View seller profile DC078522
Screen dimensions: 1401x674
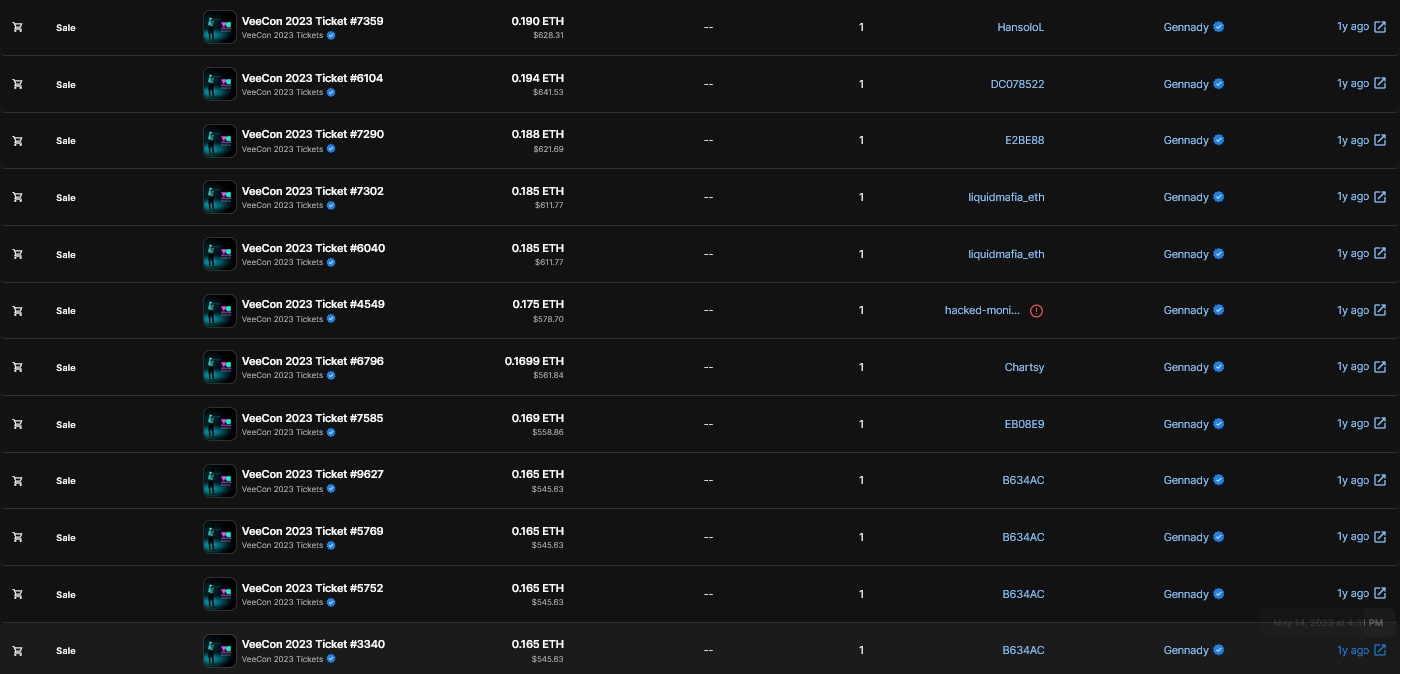click(1017, 84)
